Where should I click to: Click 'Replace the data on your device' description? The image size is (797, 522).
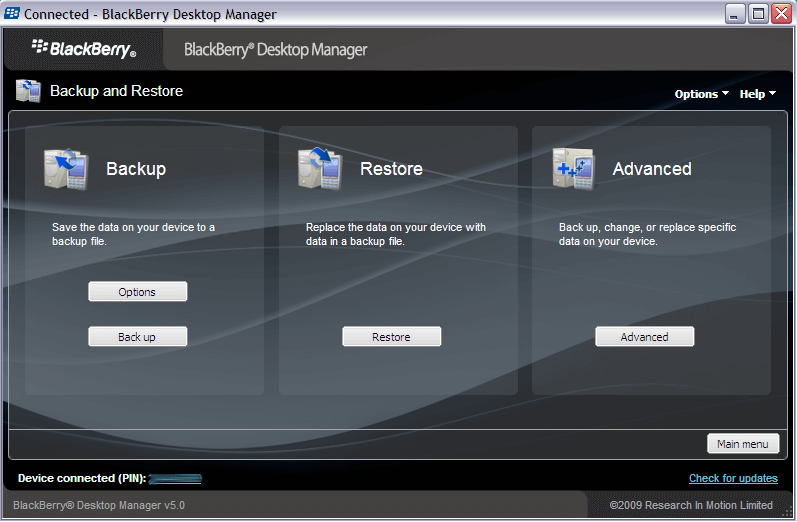pos(395,234)
